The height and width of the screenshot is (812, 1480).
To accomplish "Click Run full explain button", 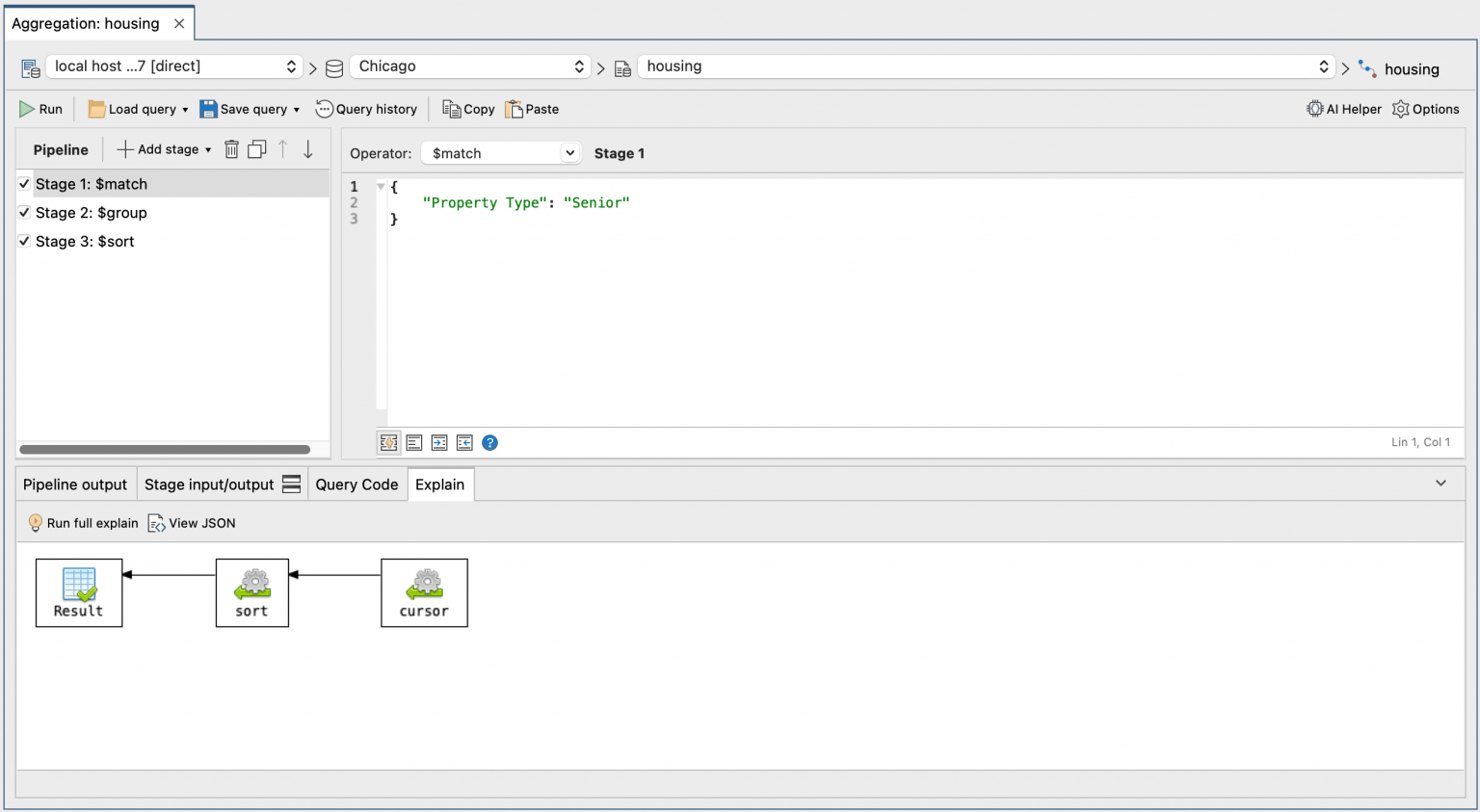I will pyautogui.click(x=84, y=523).
